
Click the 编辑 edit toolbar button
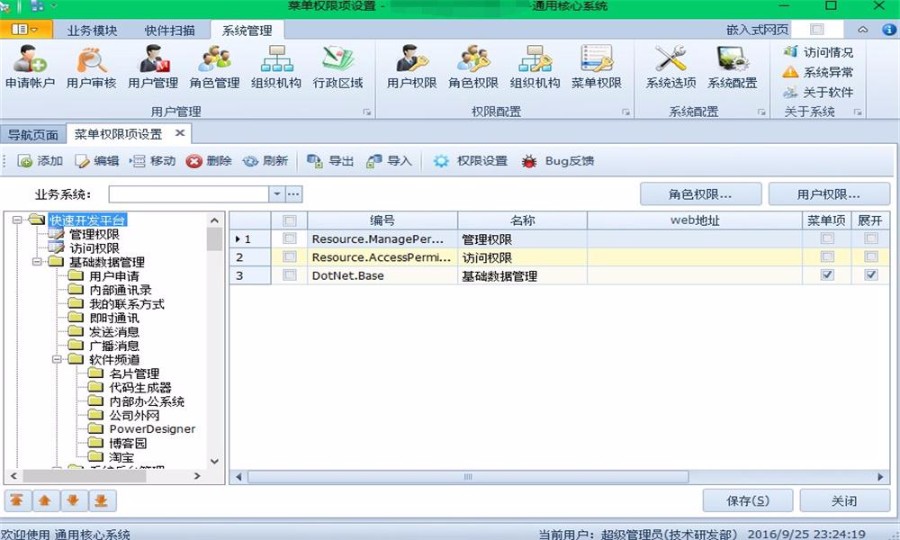[97, 161]
